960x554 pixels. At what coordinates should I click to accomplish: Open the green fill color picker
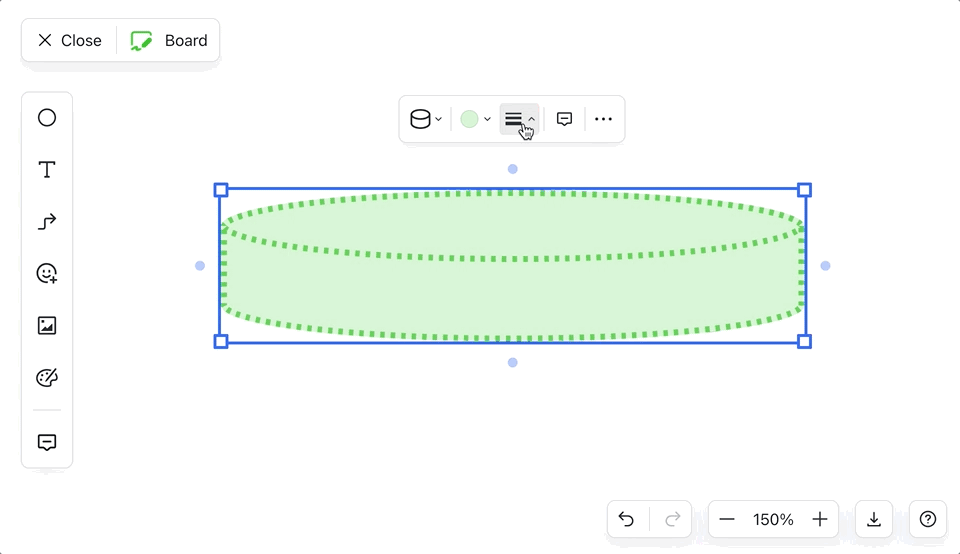[475, 119]
